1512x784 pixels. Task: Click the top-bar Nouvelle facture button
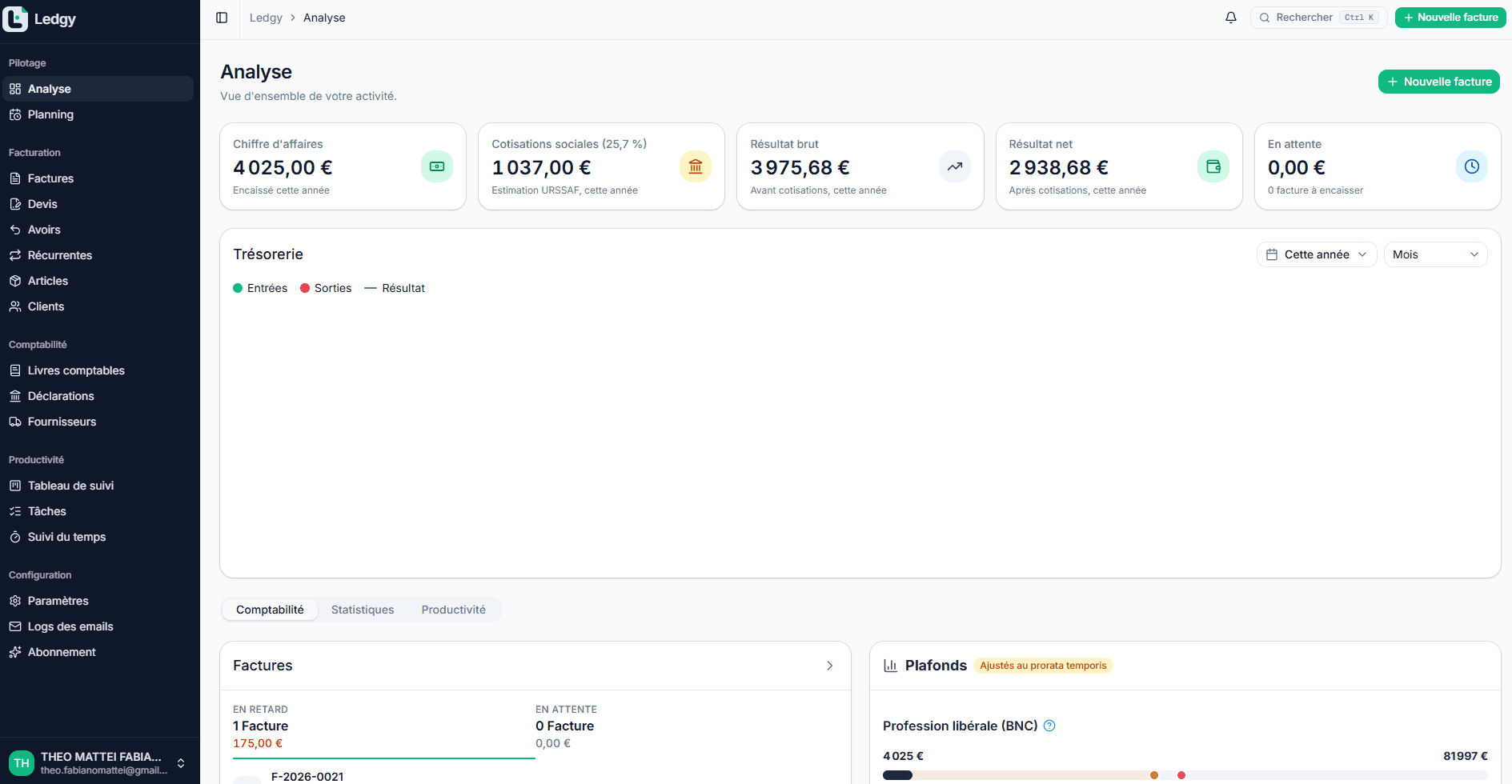click(x=1450, y=18)
